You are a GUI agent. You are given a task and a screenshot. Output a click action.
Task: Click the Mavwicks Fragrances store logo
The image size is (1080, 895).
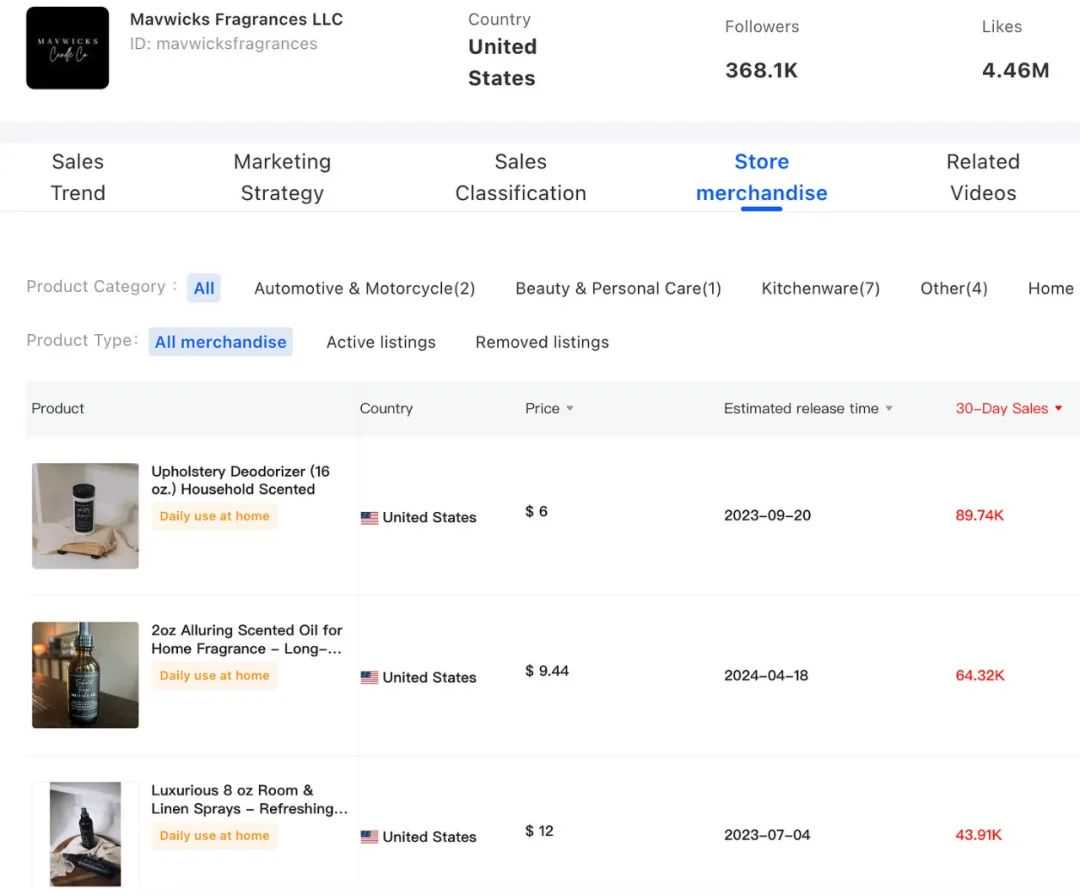click(68, 48)
